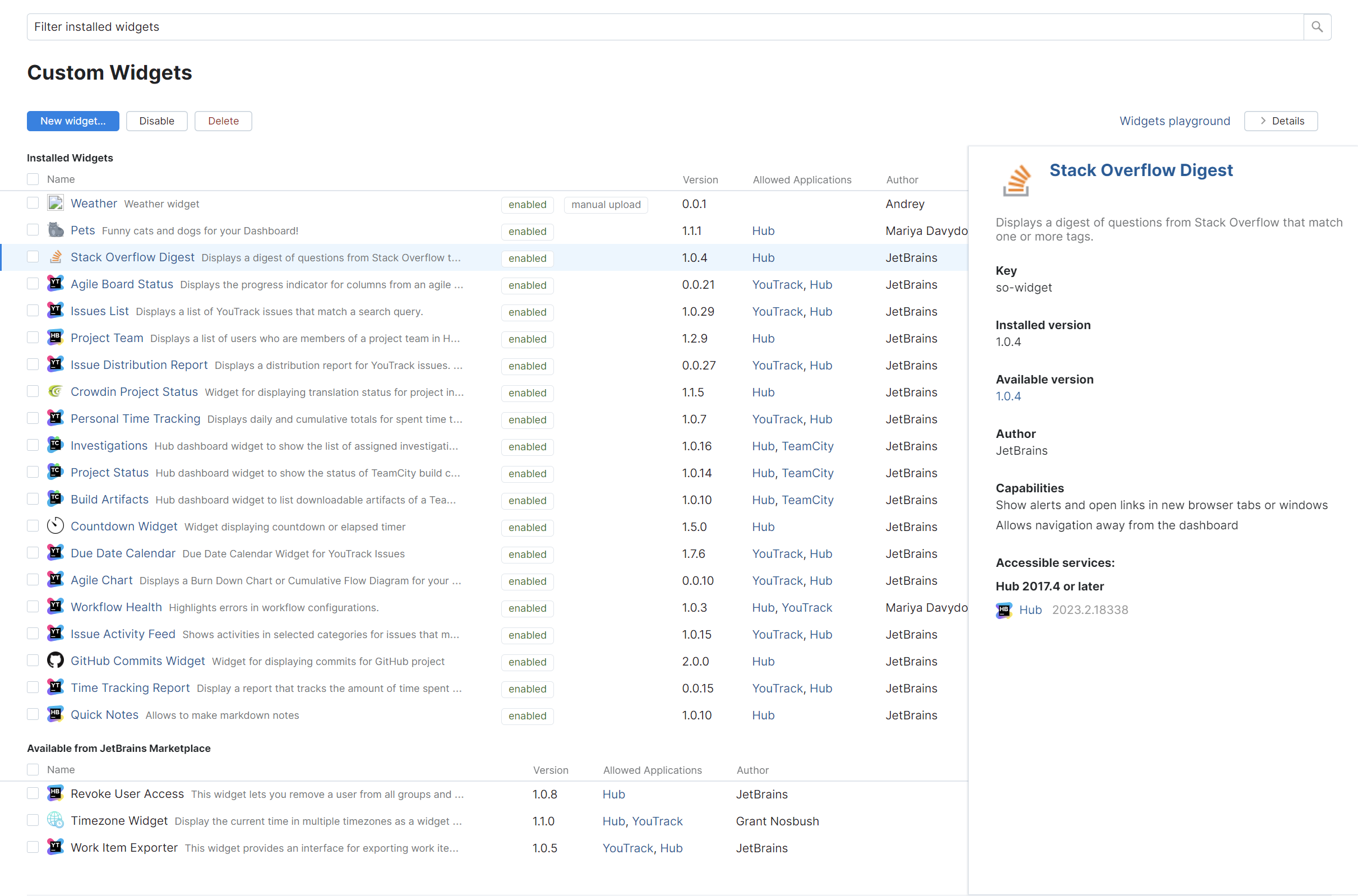
Task: Open available version 1.0.4 link
Action: [x=1008, y=396]
